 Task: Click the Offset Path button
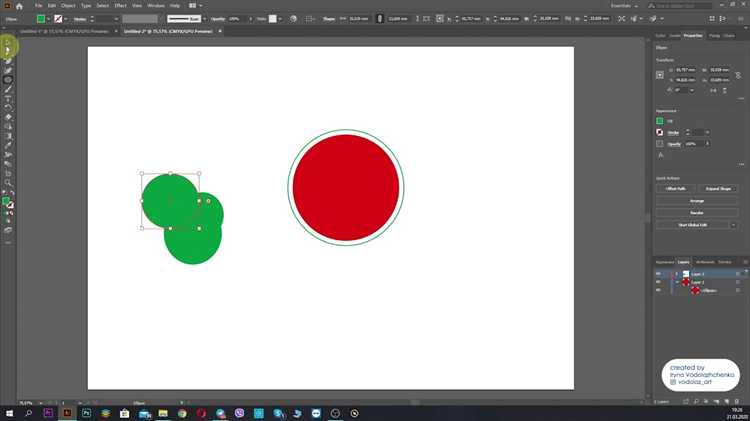tap(675, 188)
